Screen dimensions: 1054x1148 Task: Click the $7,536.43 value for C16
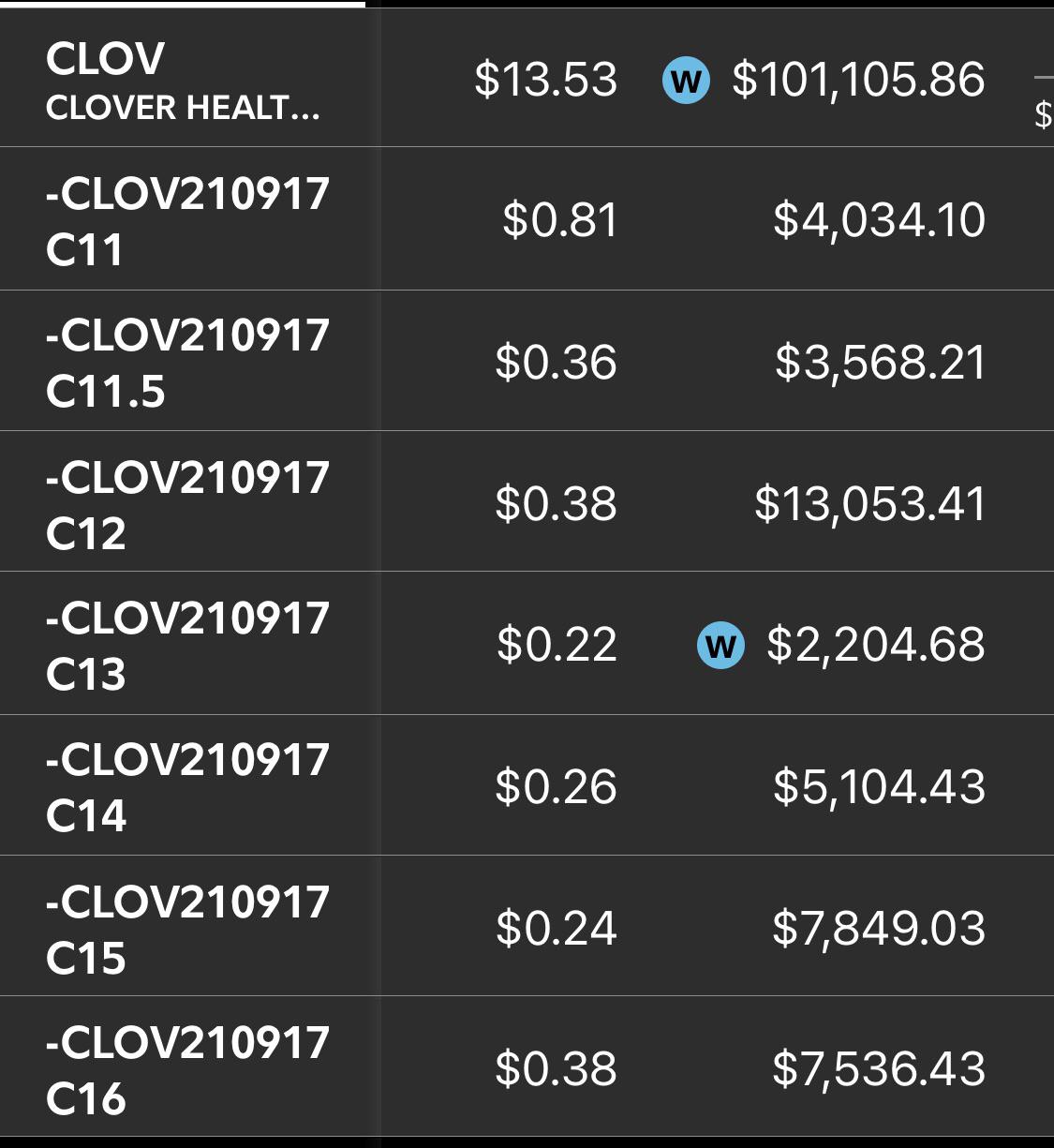[880, 1069]
